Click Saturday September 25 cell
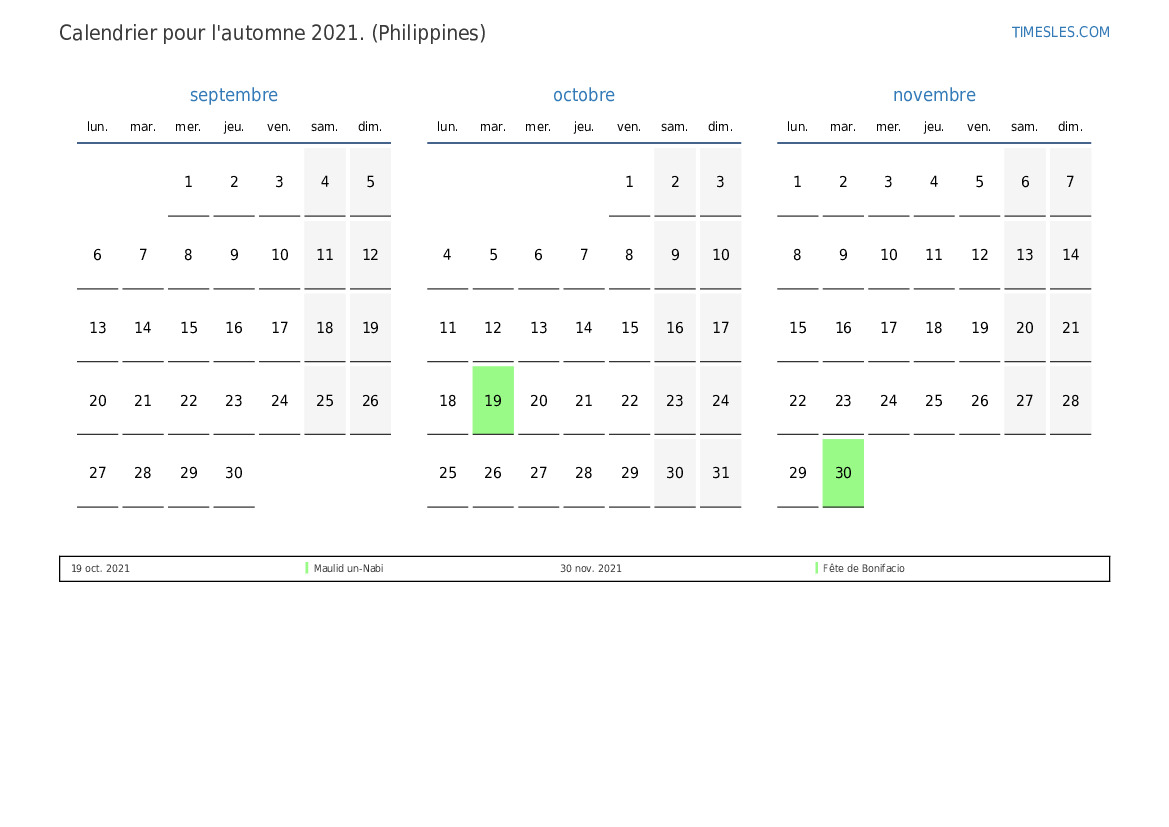 click(x=325, y=400)
